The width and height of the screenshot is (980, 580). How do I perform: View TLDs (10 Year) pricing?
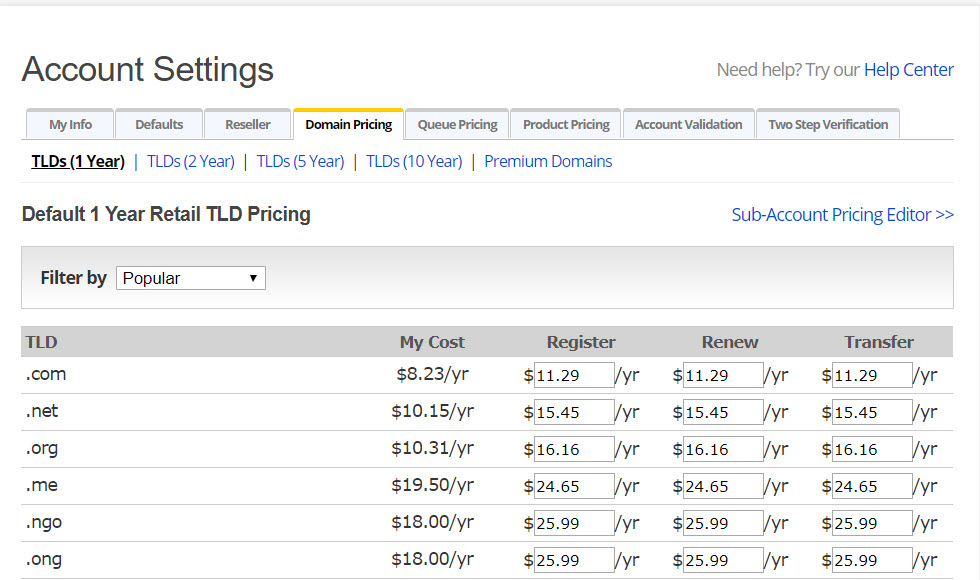tap(414, 161)
